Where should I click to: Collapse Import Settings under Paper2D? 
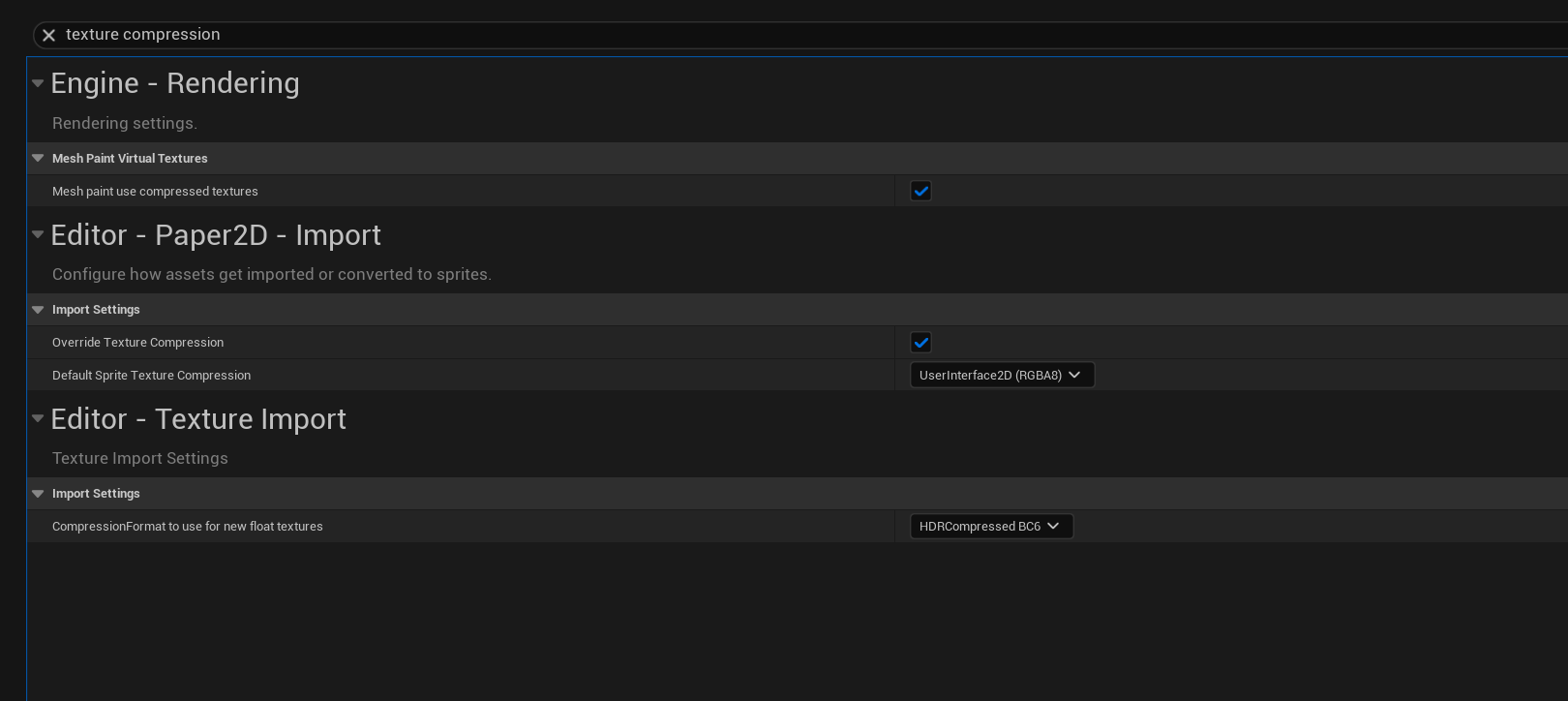tap(38, 310)
